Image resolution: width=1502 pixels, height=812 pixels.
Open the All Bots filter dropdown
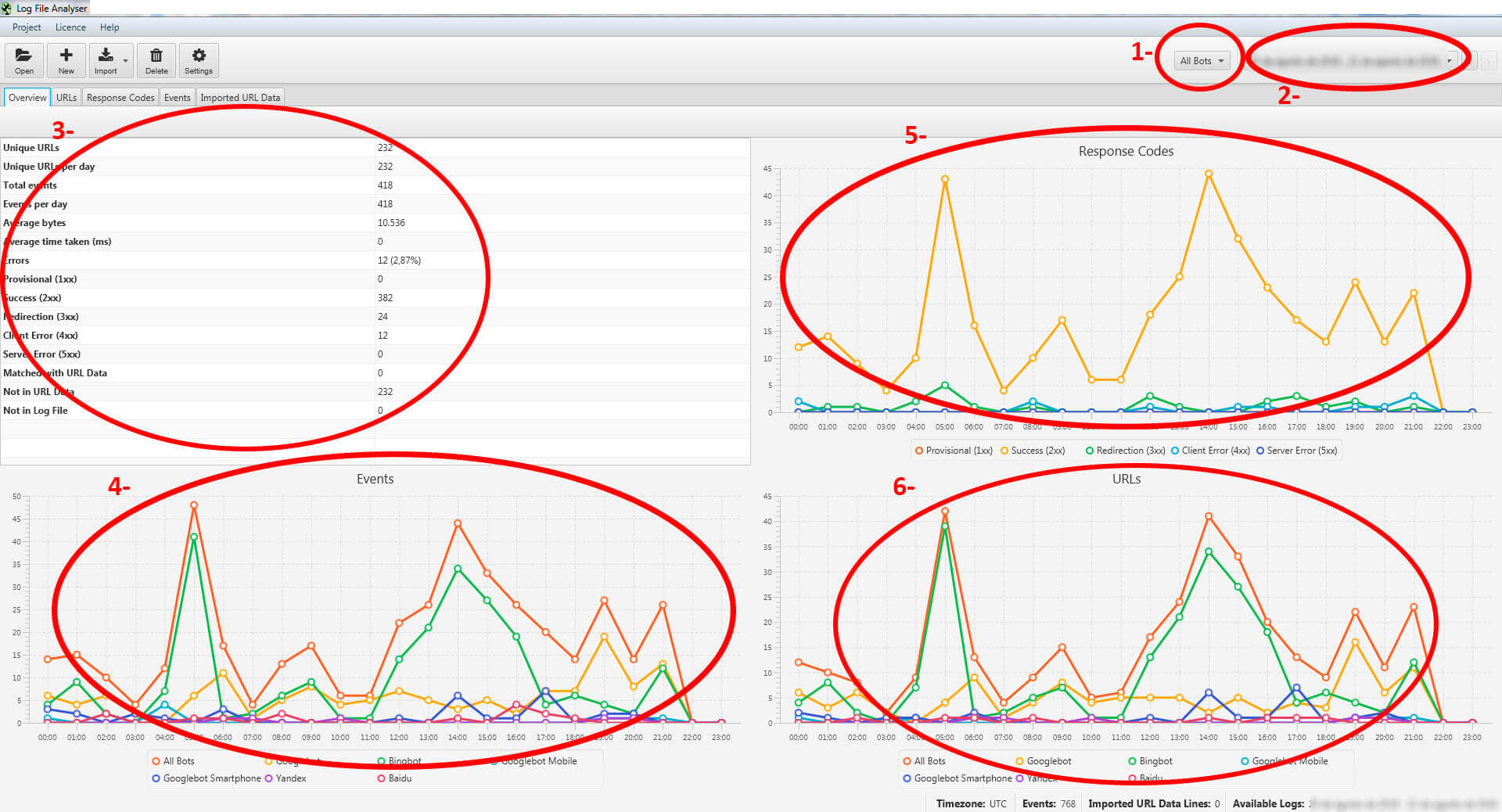point(1201,61)
